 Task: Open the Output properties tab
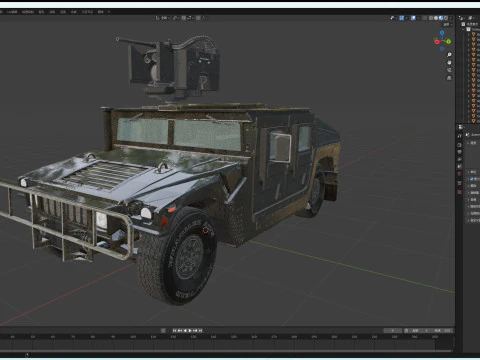pyautogui.click(x=460, y=152)
